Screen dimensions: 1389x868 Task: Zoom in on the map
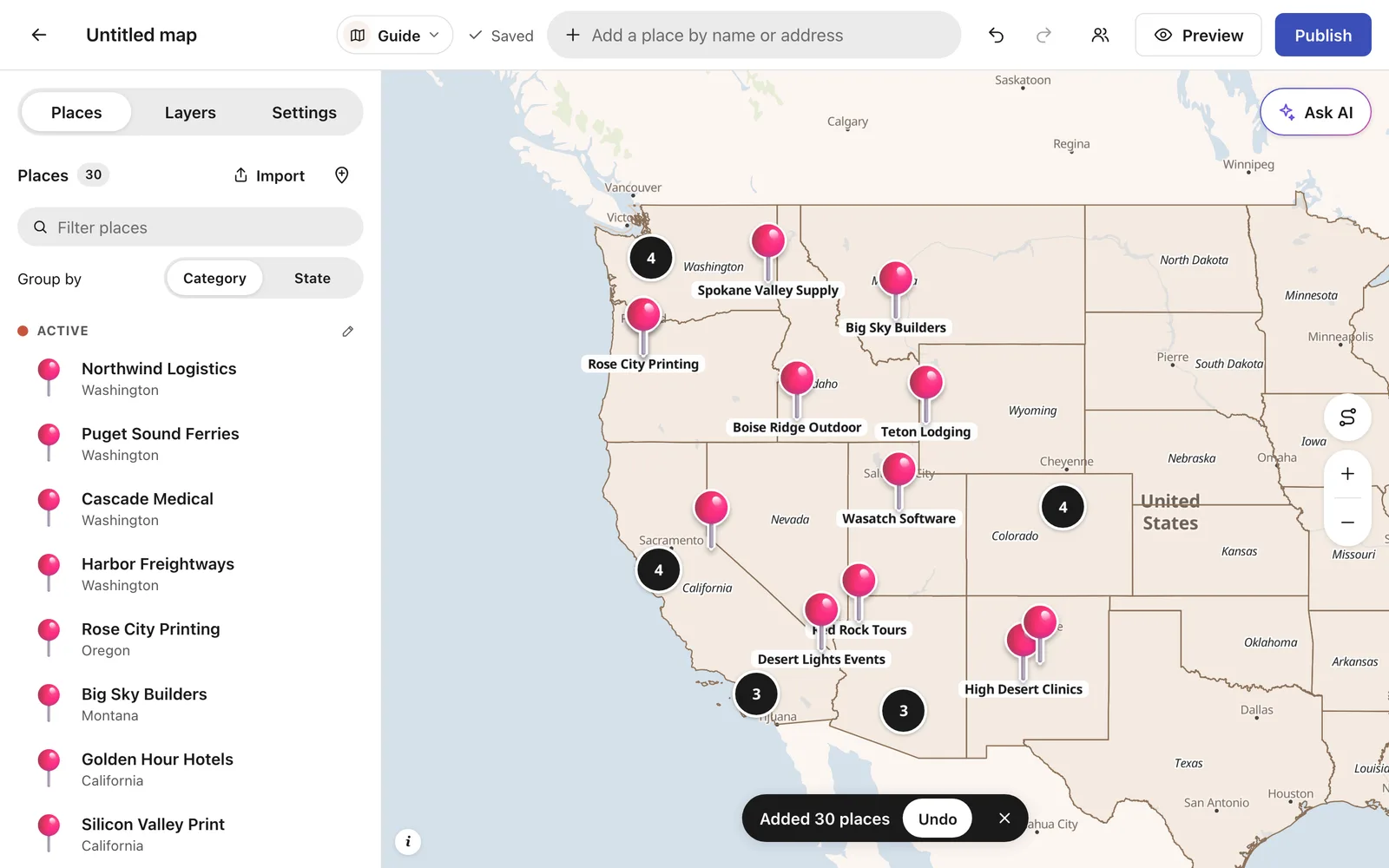(x=1347, y=474)
